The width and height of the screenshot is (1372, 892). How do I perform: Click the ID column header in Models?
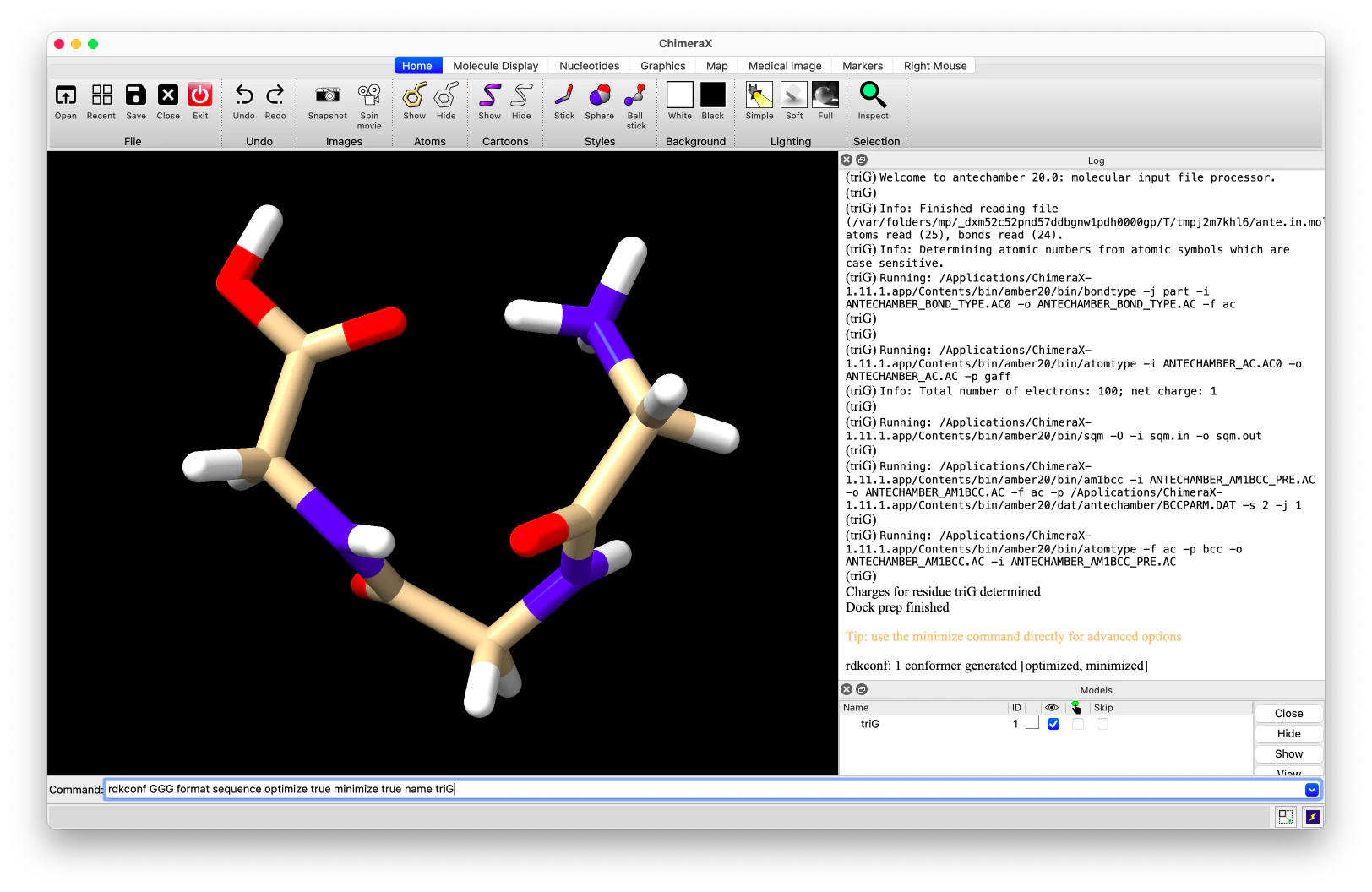1017,708
